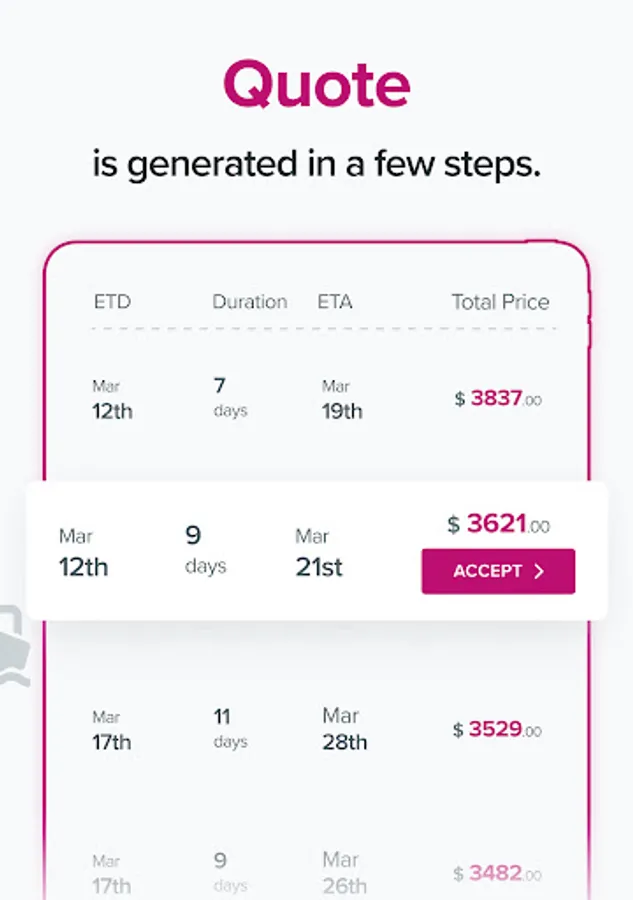
Task: Click the ETA column header
Action: pyautogui.click(x=335, y=301)
